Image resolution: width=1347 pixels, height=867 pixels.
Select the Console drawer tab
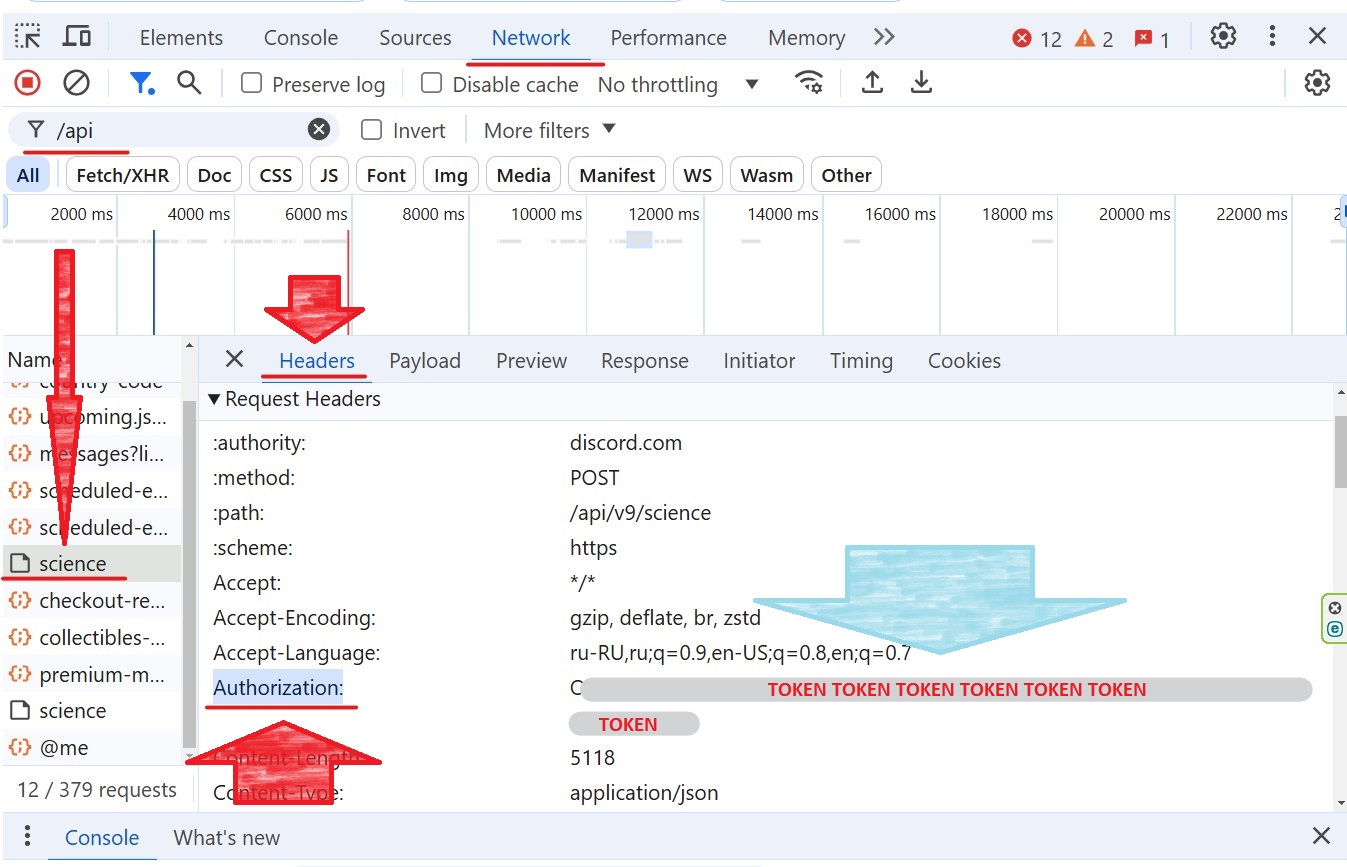102,838
